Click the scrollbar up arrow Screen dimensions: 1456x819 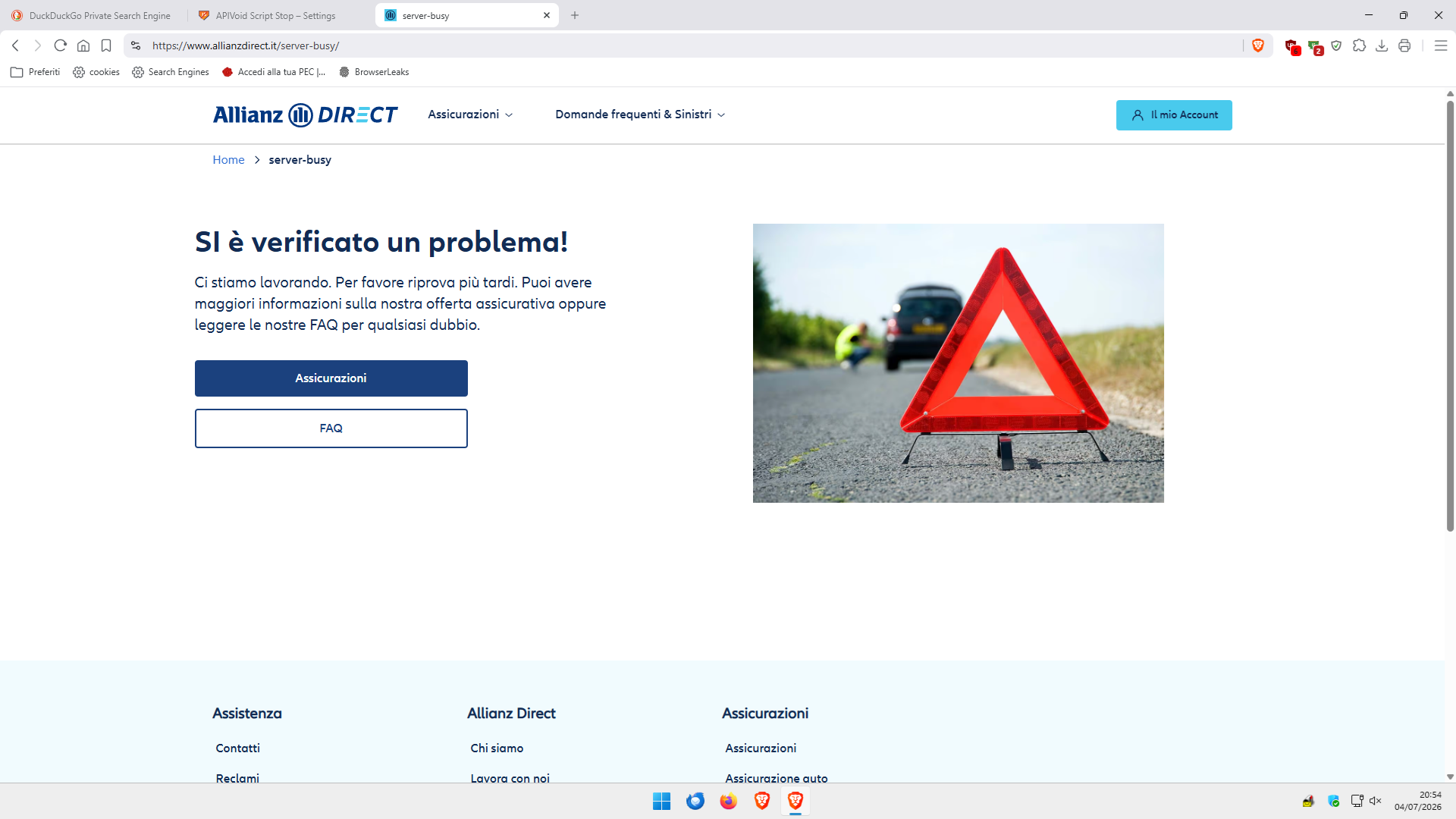[x=1450, y=94]
